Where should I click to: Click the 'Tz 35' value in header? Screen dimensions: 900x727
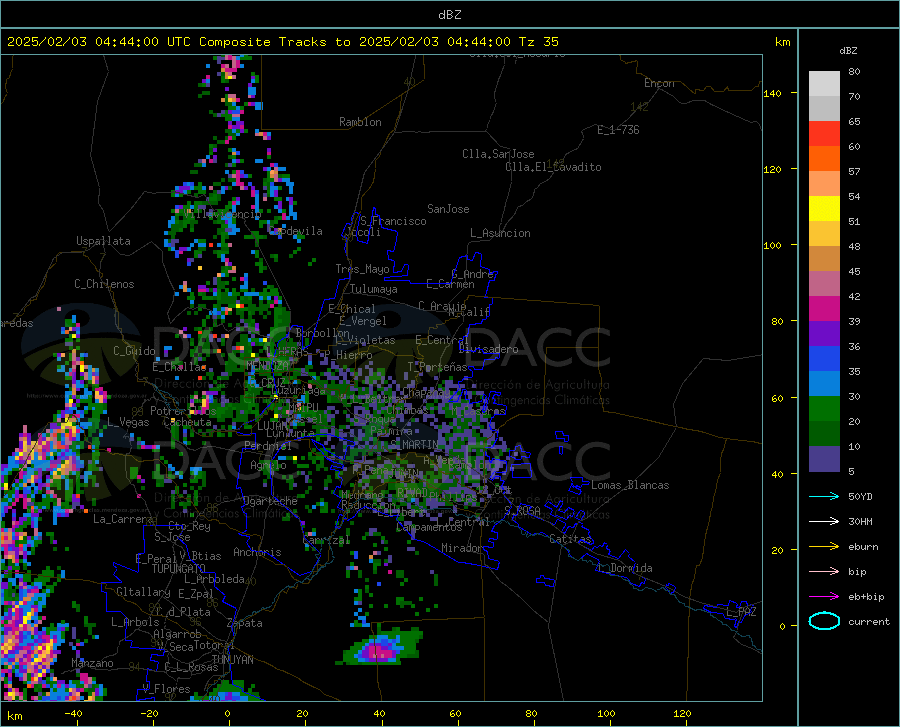(x=538, y=42)
